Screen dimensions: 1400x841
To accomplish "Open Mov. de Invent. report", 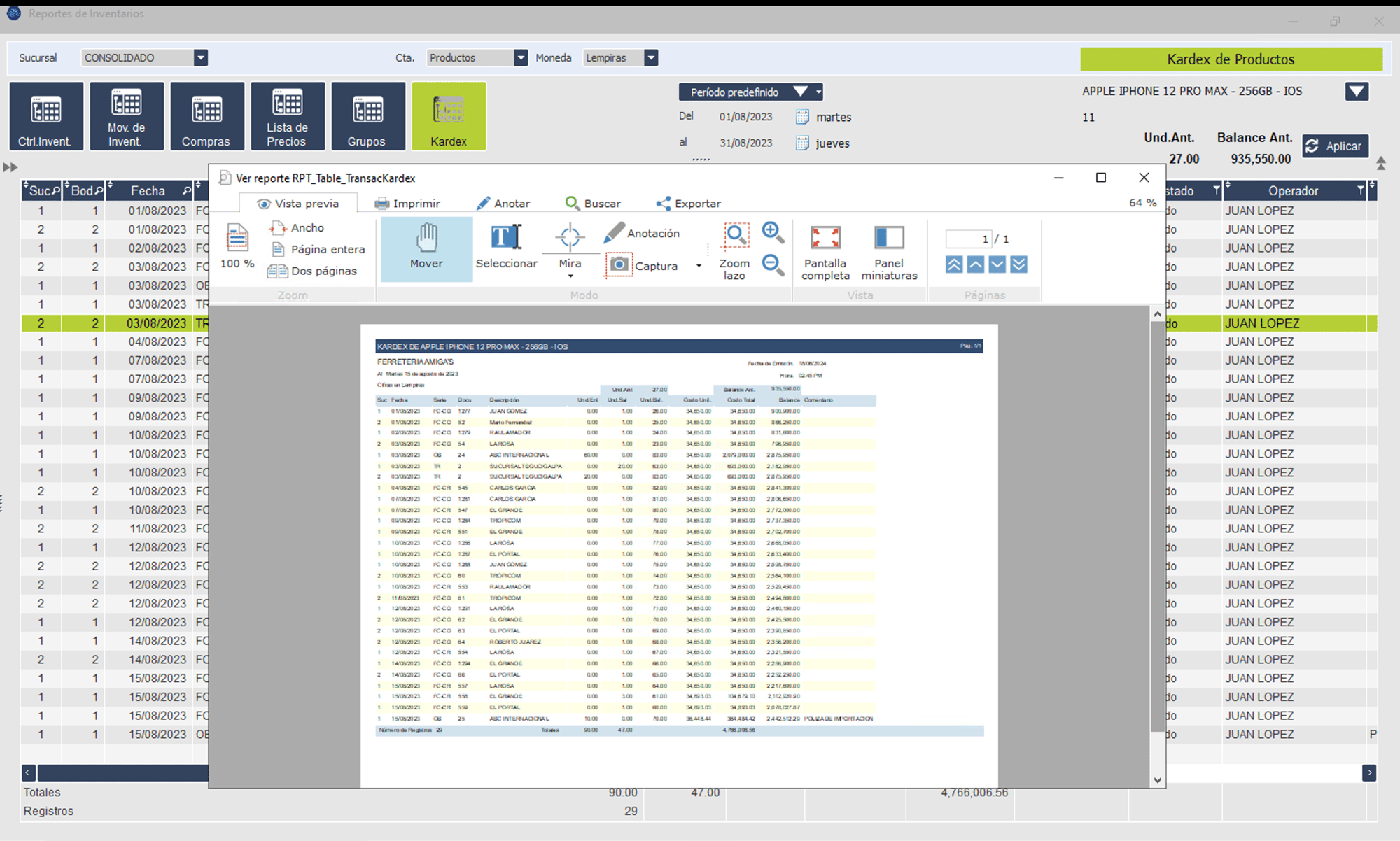I will point(127,116).
